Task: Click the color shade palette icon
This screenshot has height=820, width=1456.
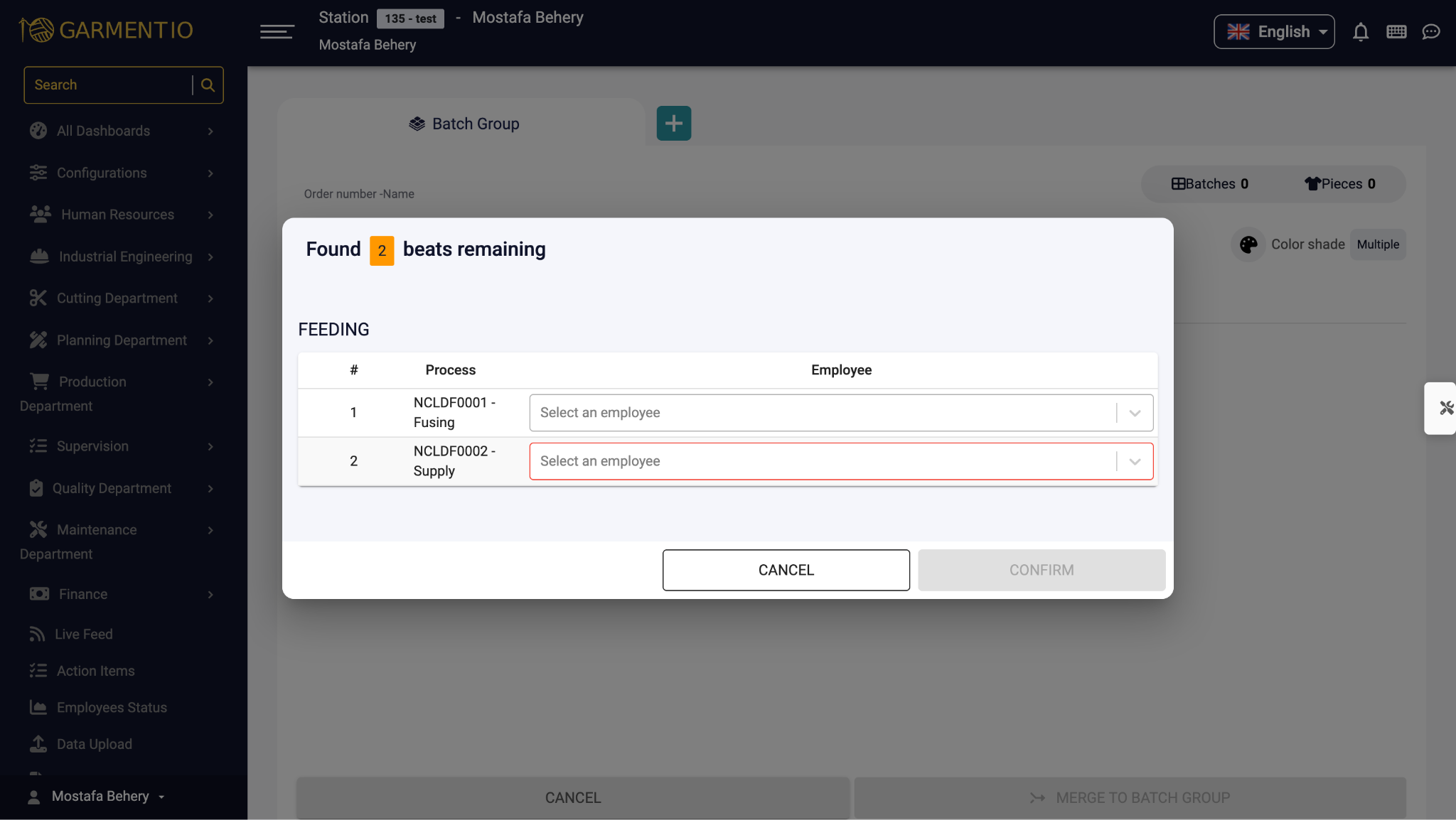Action: pos(1248,244)
